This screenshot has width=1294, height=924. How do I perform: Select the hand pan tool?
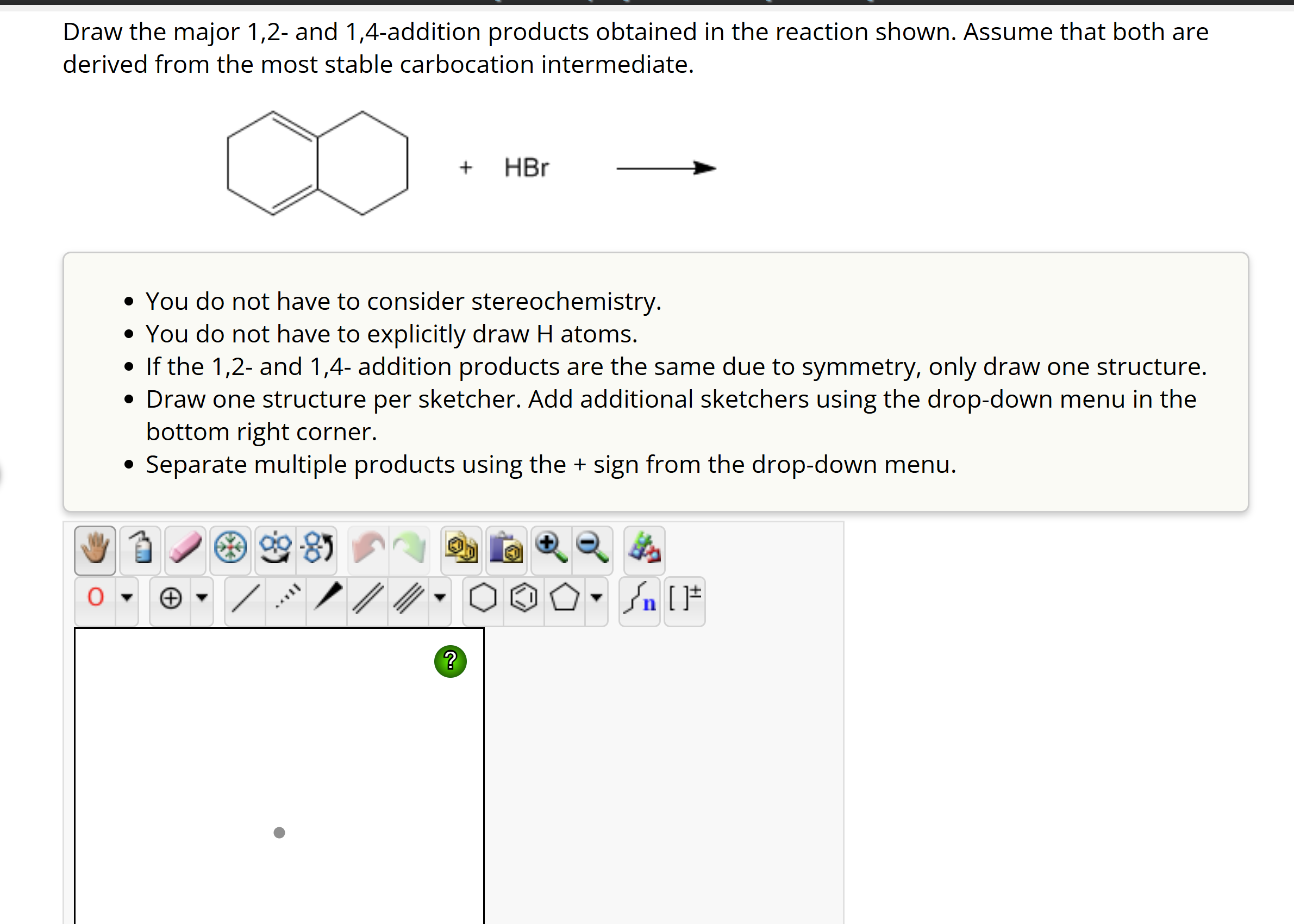coord(94,549)
